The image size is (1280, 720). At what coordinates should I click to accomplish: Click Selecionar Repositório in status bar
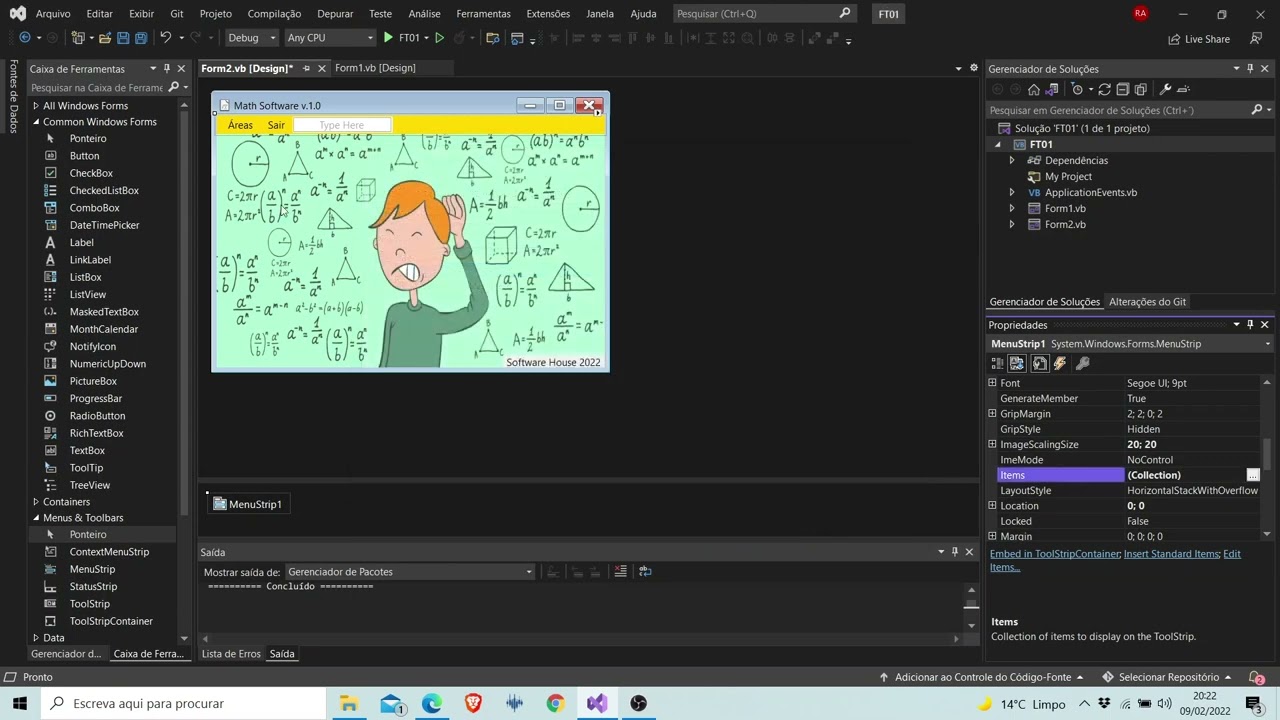(x=1166, y=677)
